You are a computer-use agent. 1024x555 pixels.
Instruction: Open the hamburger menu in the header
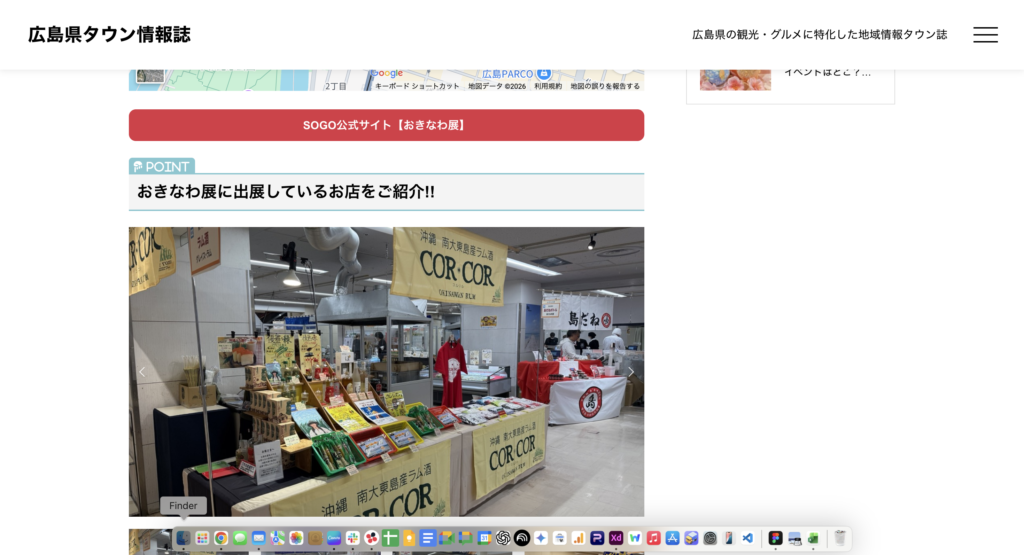point(985,35)
